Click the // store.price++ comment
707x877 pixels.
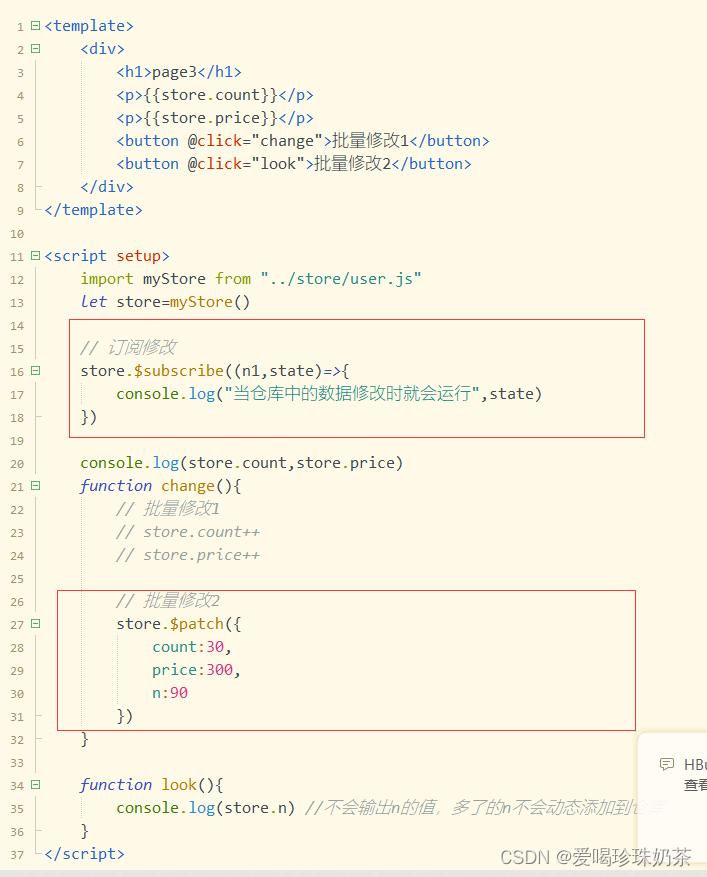188,555
